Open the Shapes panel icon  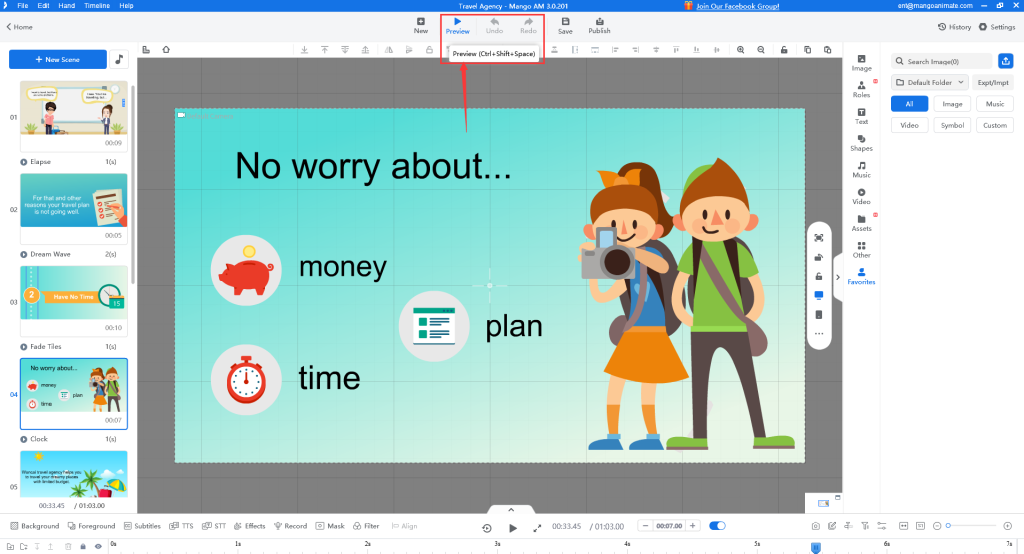861,143
